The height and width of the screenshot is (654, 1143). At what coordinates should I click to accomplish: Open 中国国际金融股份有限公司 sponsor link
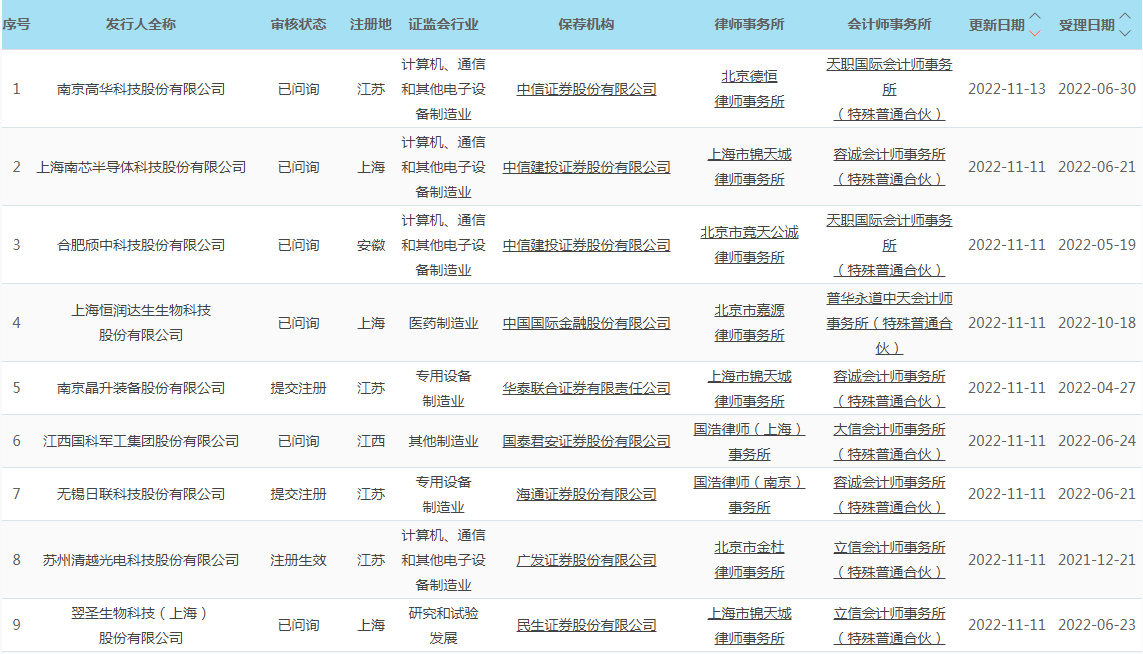(586, 323)
